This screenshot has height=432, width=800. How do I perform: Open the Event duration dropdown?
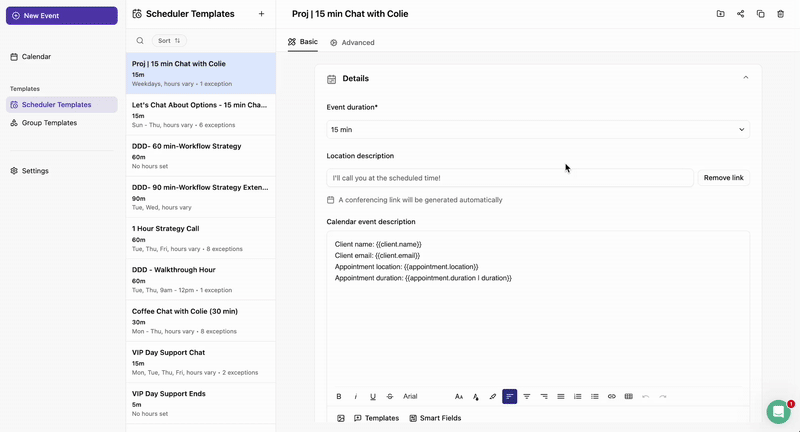pyautogui.click(x=538, y=130)
